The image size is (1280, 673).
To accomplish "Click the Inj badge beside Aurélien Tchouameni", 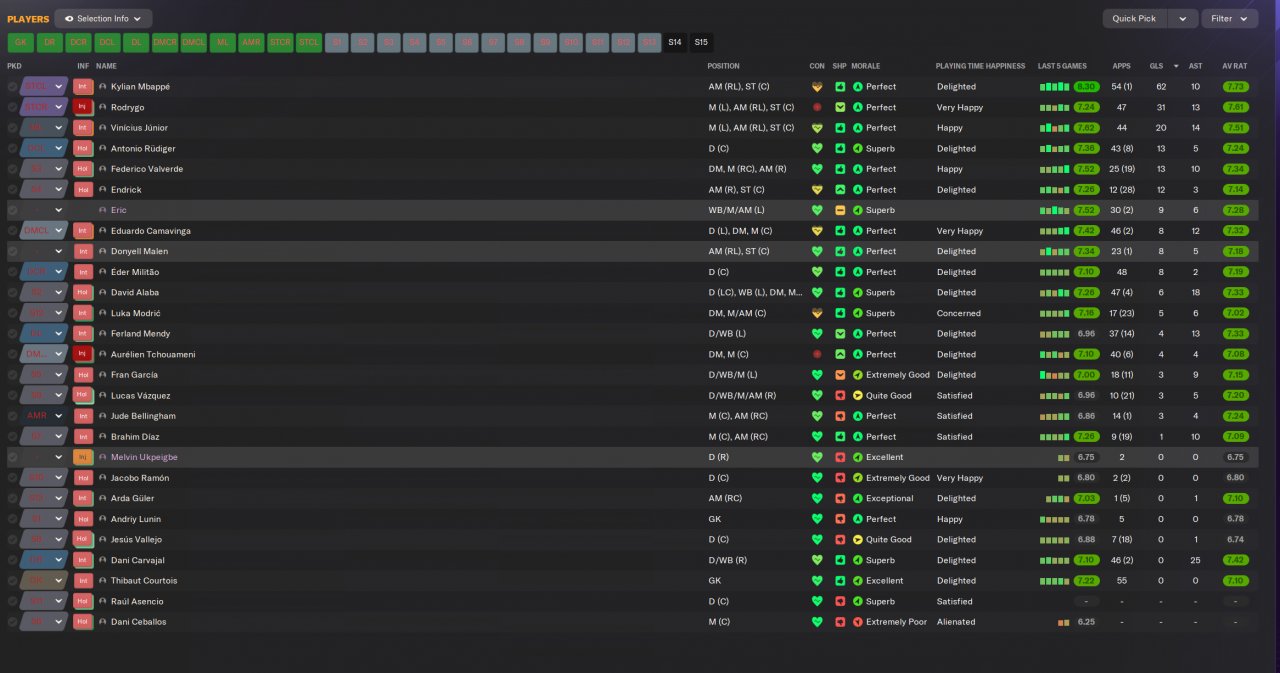I will point(83,354).
